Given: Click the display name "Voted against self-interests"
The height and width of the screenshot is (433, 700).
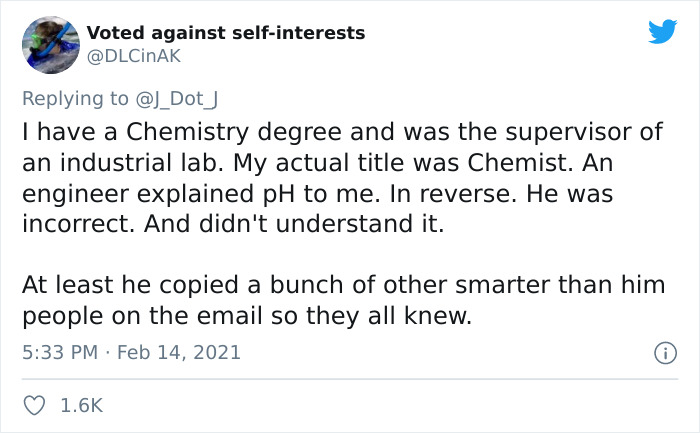Looking at the screenshot, I should click(225, 33).
